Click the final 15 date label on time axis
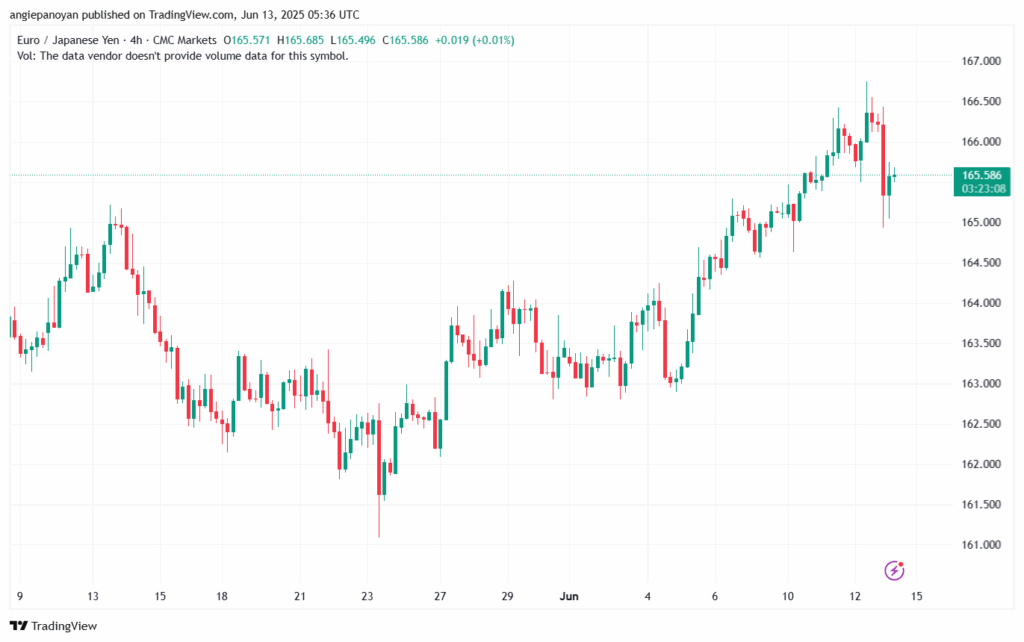The width and height of the screenshot is (1024, 642). click(916, 596)
